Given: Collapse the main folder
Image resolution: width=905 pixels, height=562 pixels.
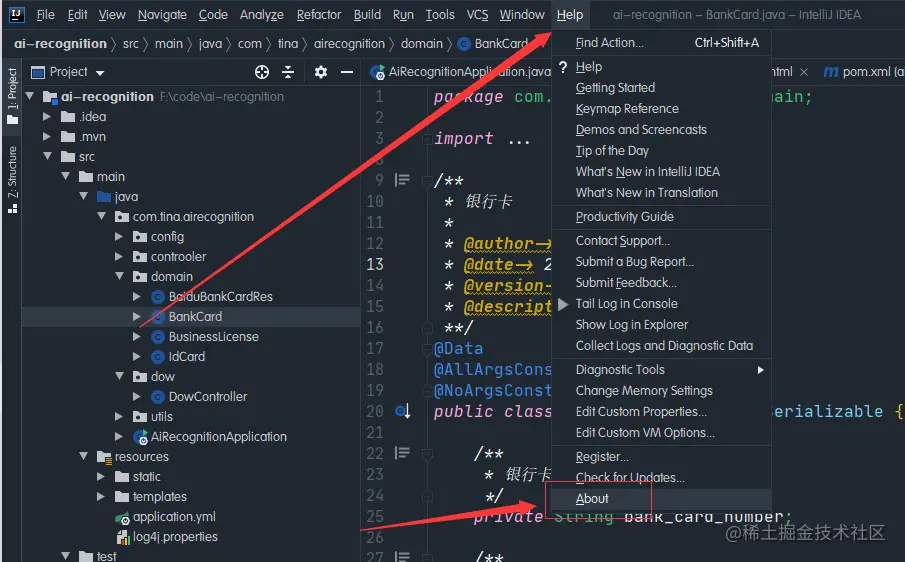Looking at the screenshot, I should click(66, 177).
